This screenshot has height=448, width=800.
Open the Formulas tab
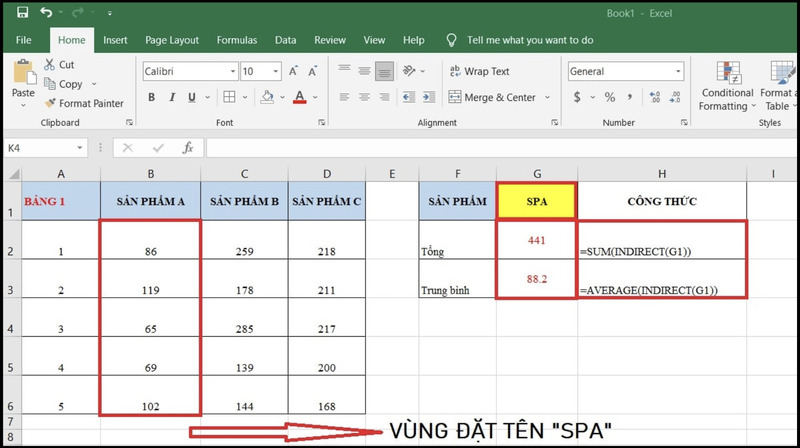[237, 40]
